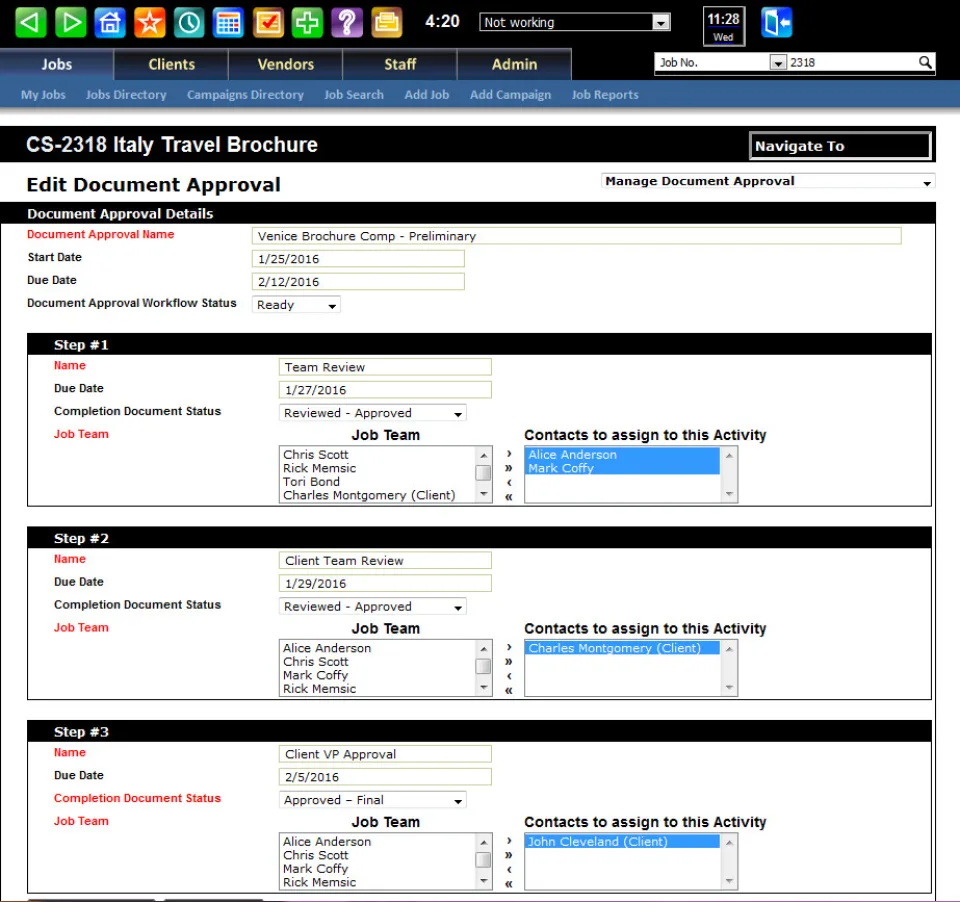
Task: Remove selected Step #2 contact with single left arrow
Action: click(509, 676)
